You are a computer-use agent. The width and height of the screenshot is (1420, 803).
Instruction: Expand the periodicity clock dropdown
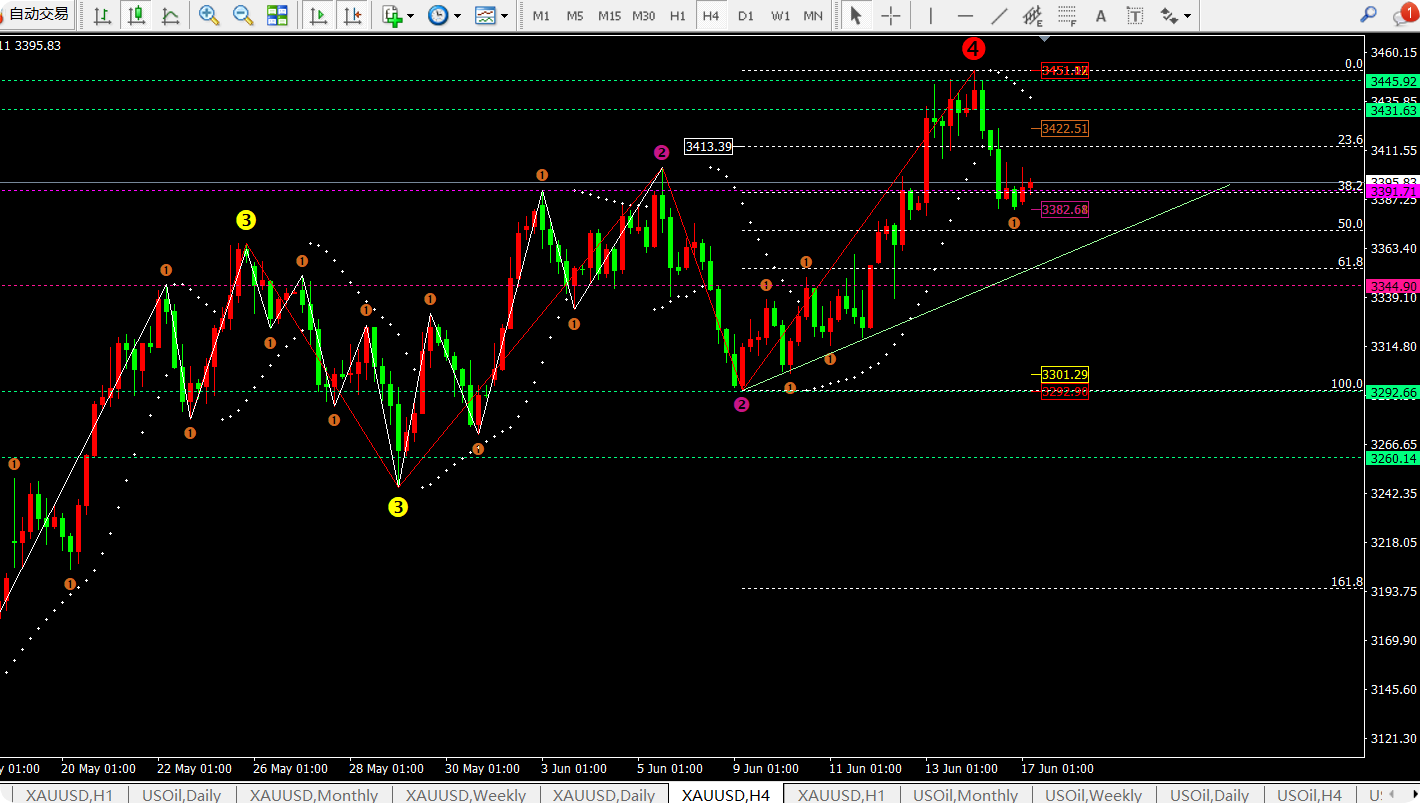pyautogui.click(x=457, y=16)
